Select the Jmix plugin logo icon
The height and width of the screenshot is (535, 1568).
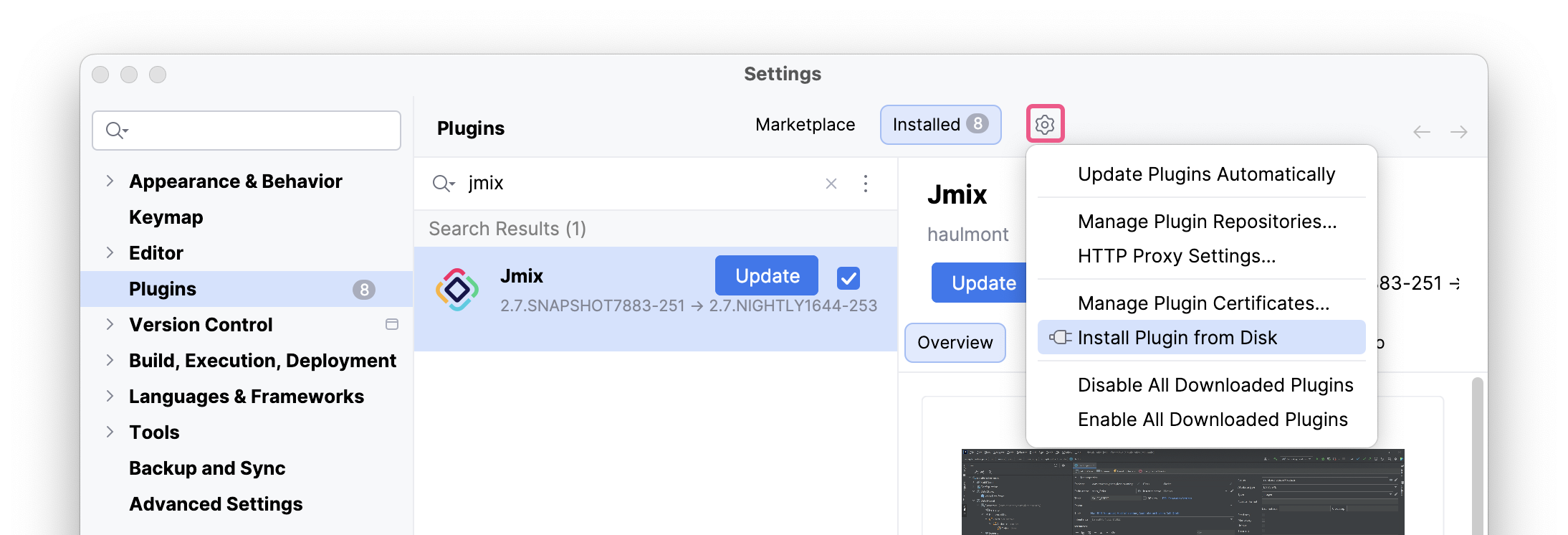[x=457, y=290]
